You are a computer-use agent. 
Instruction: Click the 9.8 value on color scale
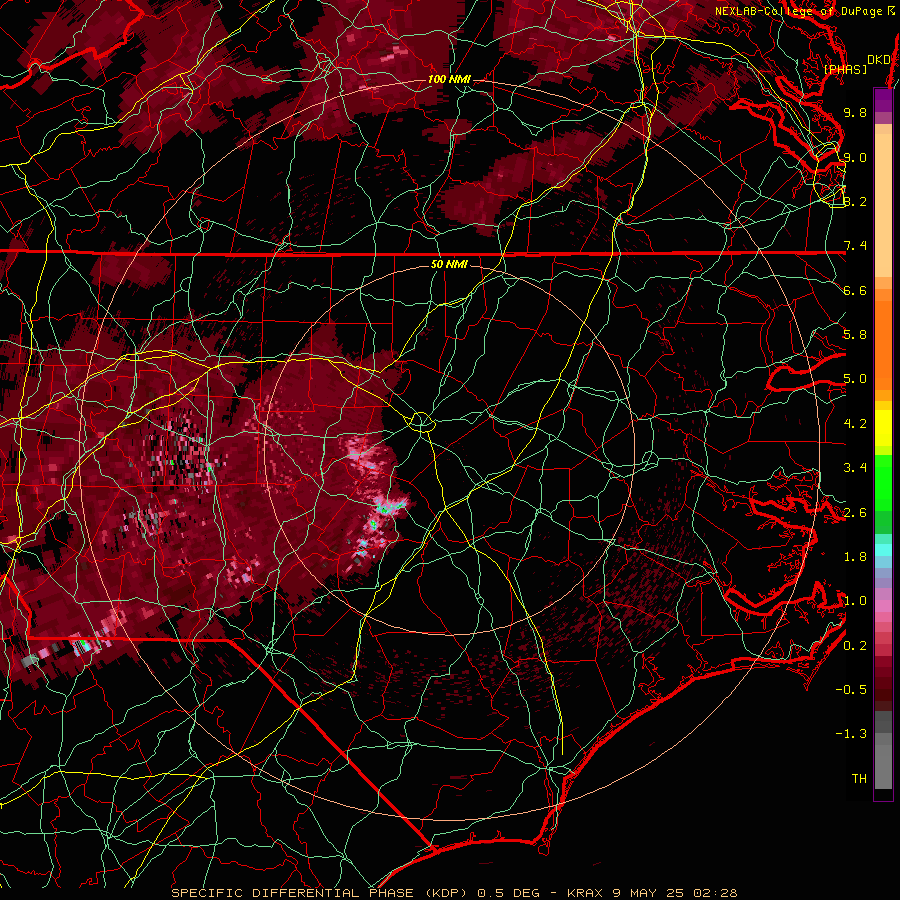855,112
